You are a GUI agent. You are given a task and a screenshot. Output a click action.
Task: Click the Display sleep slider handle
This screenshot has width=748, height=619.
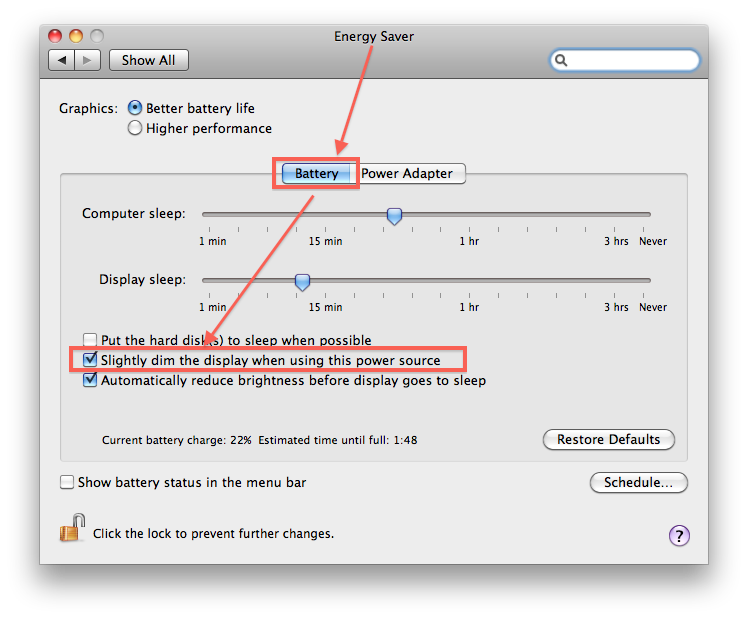click(x=302, y=282)
